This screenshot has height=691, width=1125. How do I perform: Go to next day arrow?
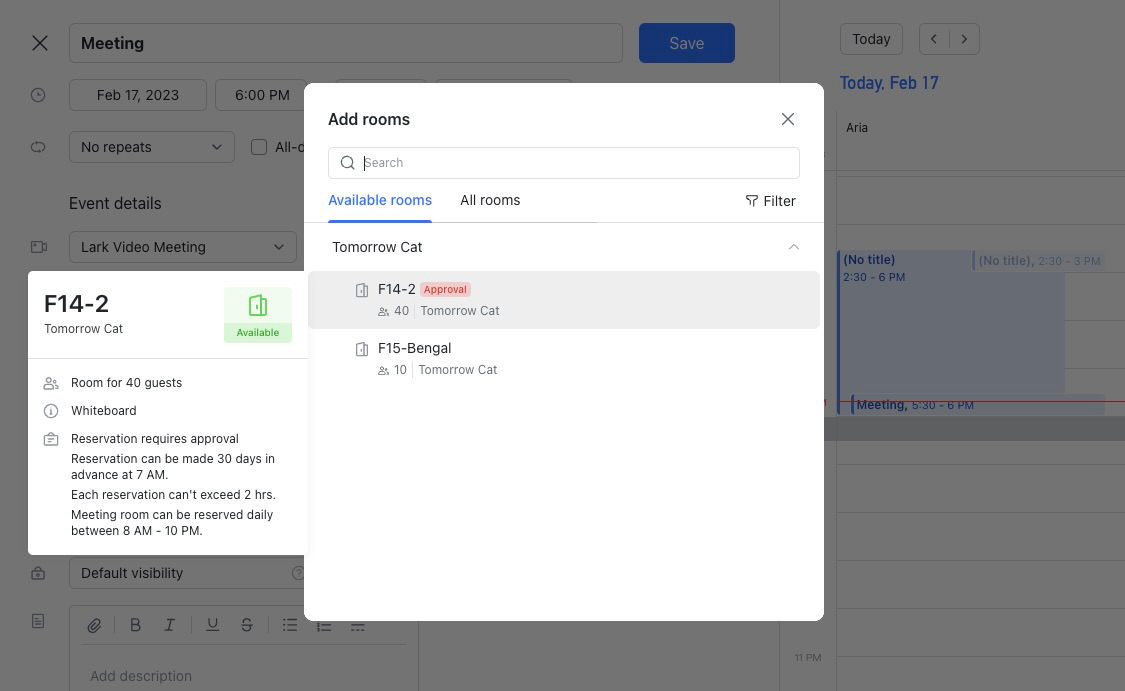point(964,39)
